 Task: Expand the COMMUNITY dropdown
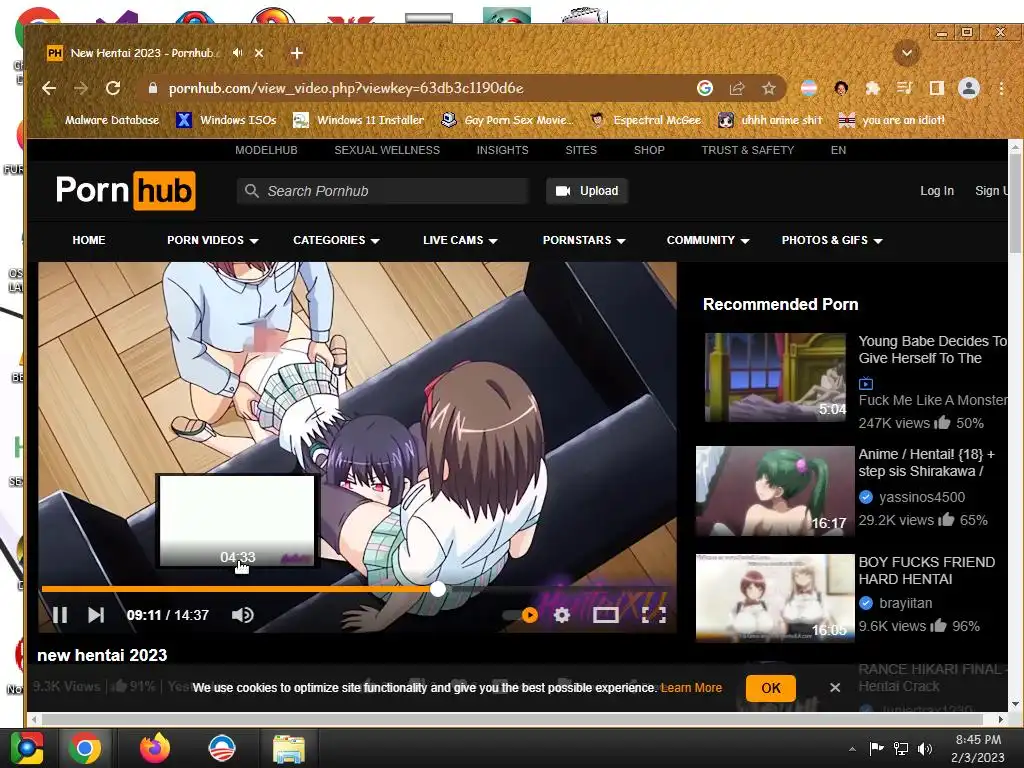click(x=708, y=240)
